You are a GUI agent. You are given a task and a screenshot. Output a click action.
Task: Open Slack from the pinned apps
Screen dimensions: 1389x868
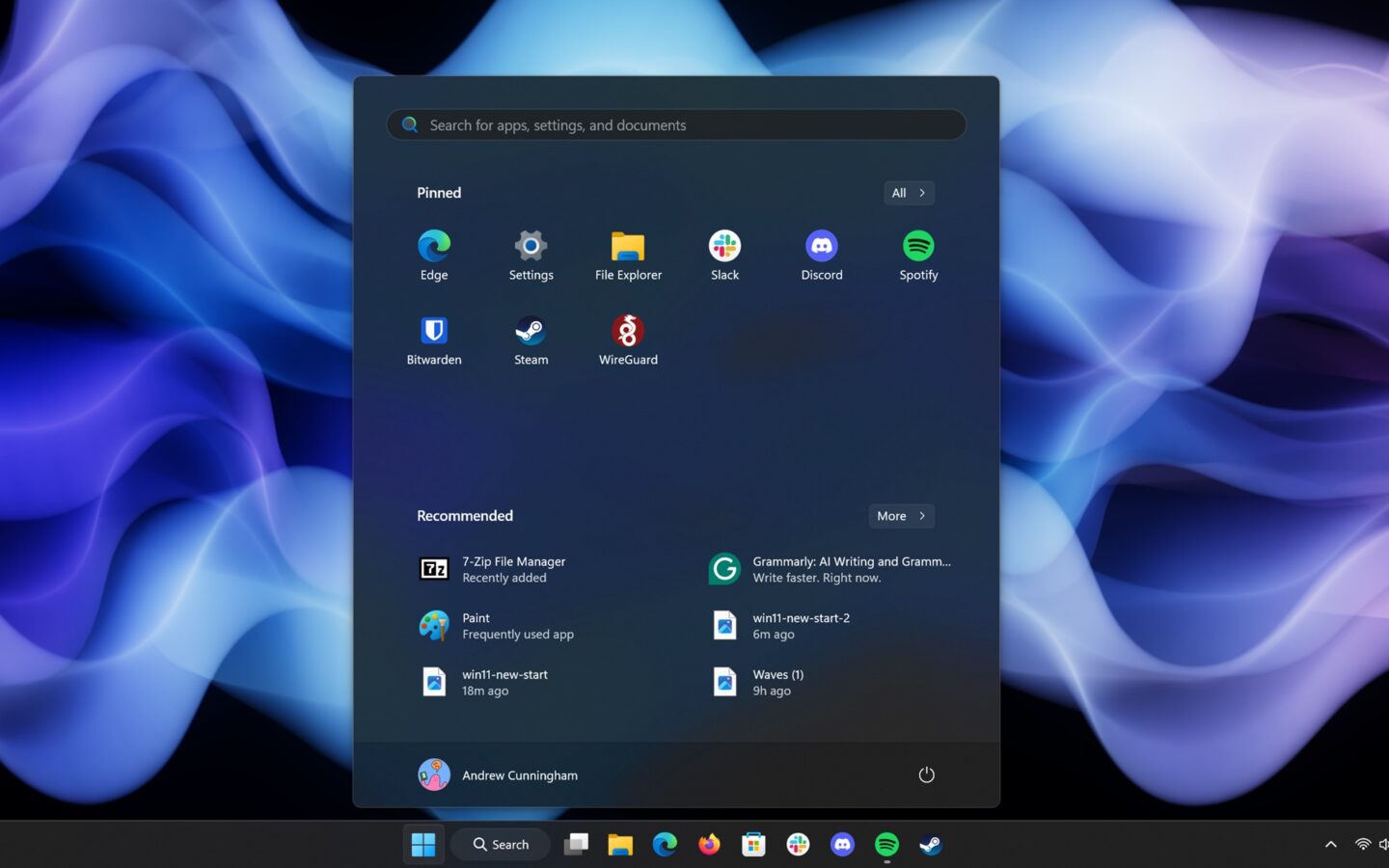[x=724, y=254]
